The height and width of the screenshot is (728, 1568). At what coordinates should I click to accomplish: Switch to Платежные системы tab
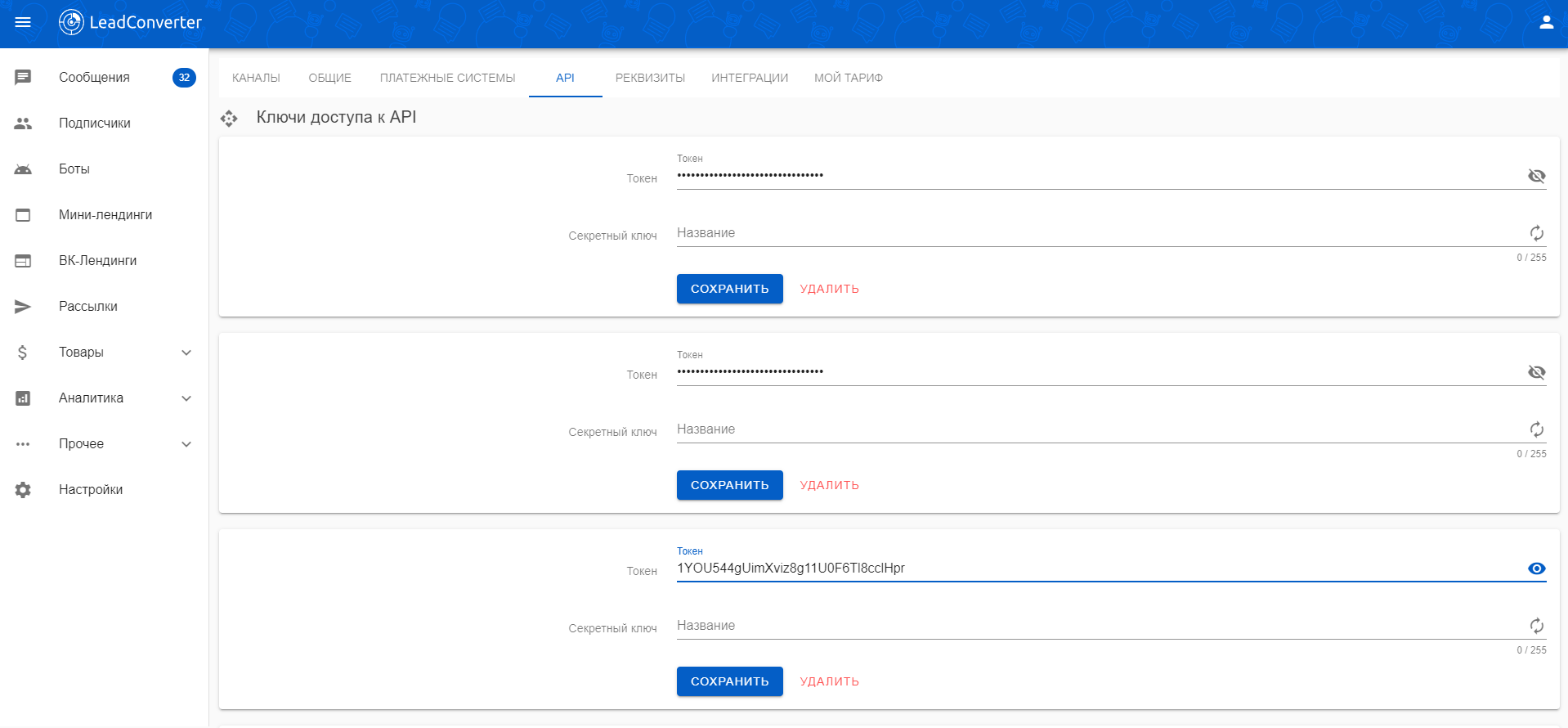pyautogui.click(x=447, y=78)
